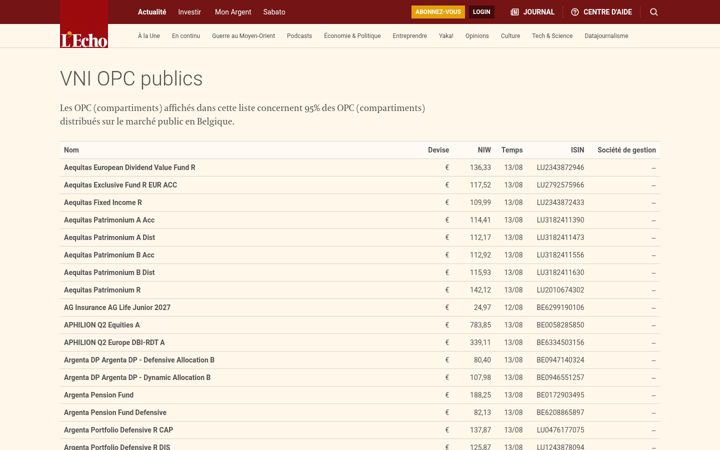Open Aequitas Exclusive Fund R EUR ACC
The height and width of the screenshot is (450, 720).
point(120,185)
